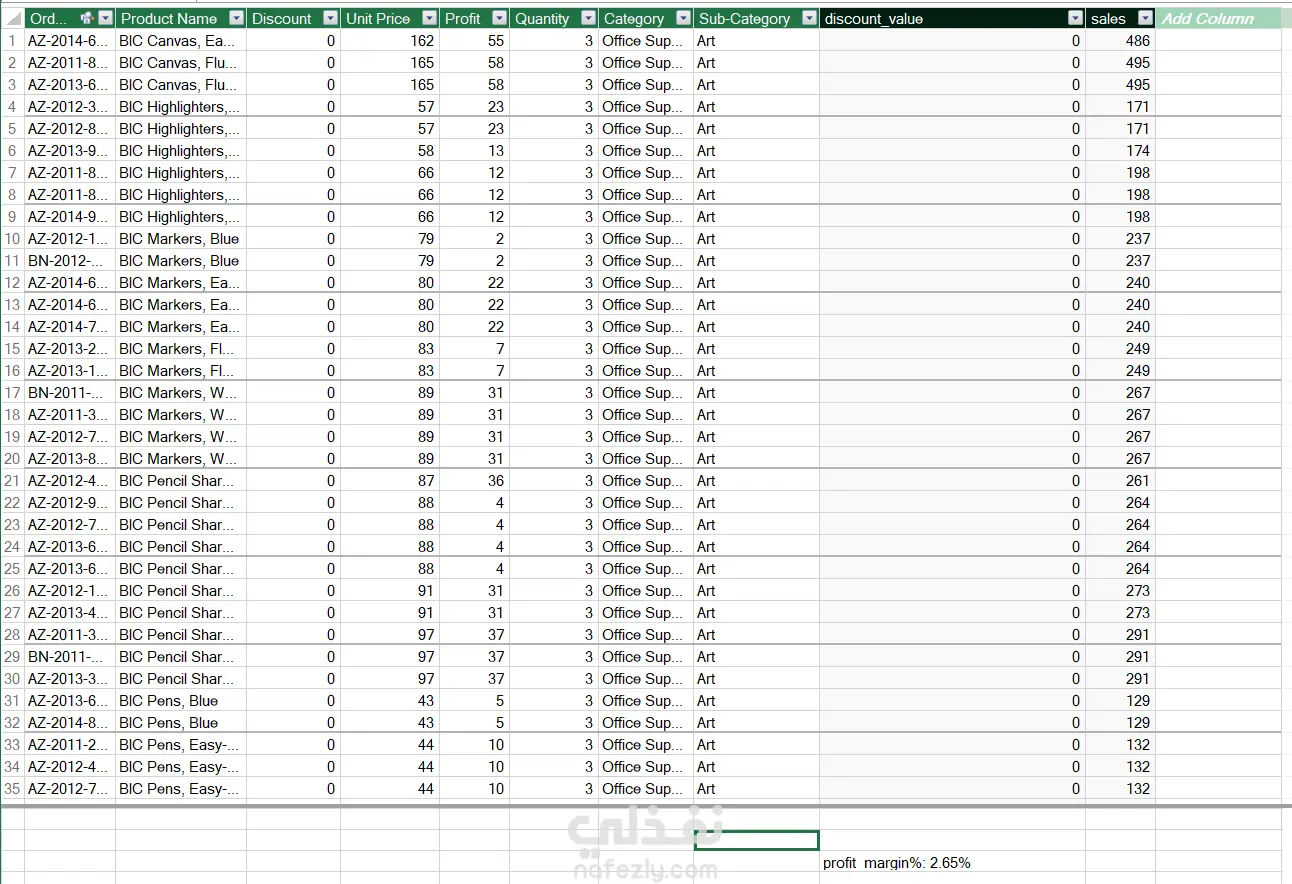1292x884 pixels.
Task: Click the Unit Price cell in row 28
Action: (x=390, y=634)
